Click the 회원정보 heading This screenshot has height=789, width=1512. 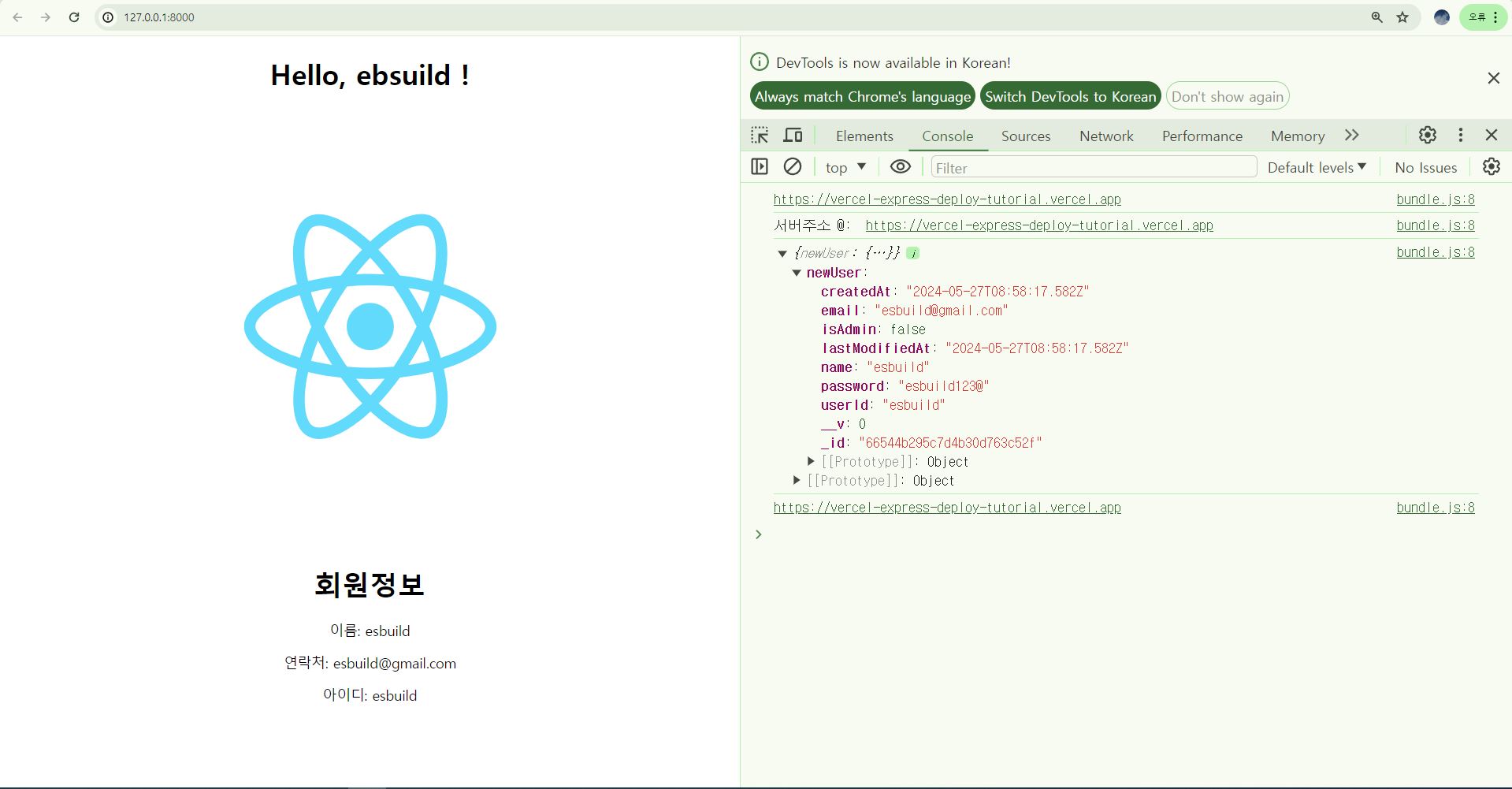coord(370,584)
